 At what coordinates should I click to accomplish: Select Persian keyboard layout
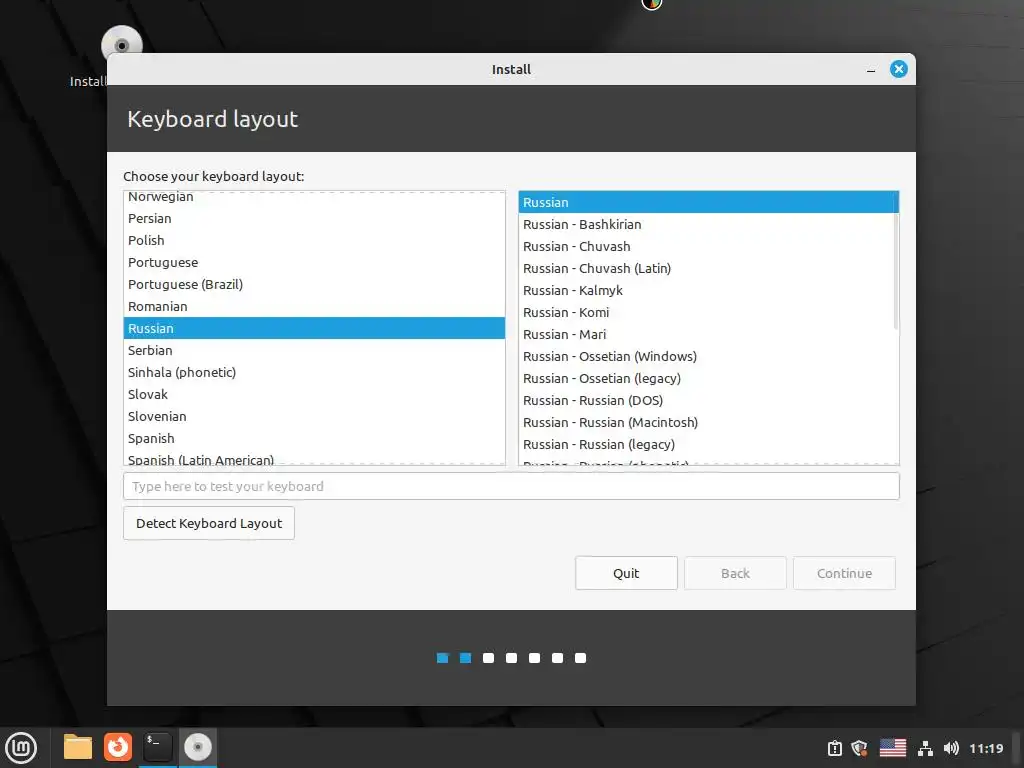pyautogui.click(x=314, y=218)
